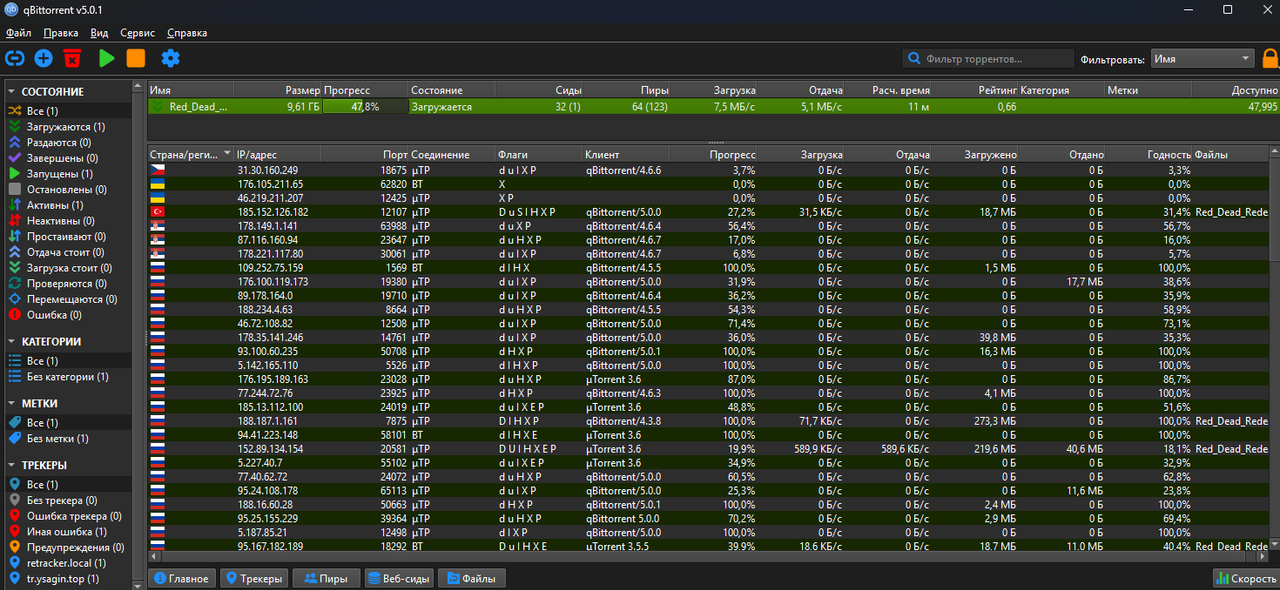Image resolution: width=1280 pixels, height=590 pixels.
Task: Select peer row with IP 185.152.126.182
Action: [x=708, y=212]
